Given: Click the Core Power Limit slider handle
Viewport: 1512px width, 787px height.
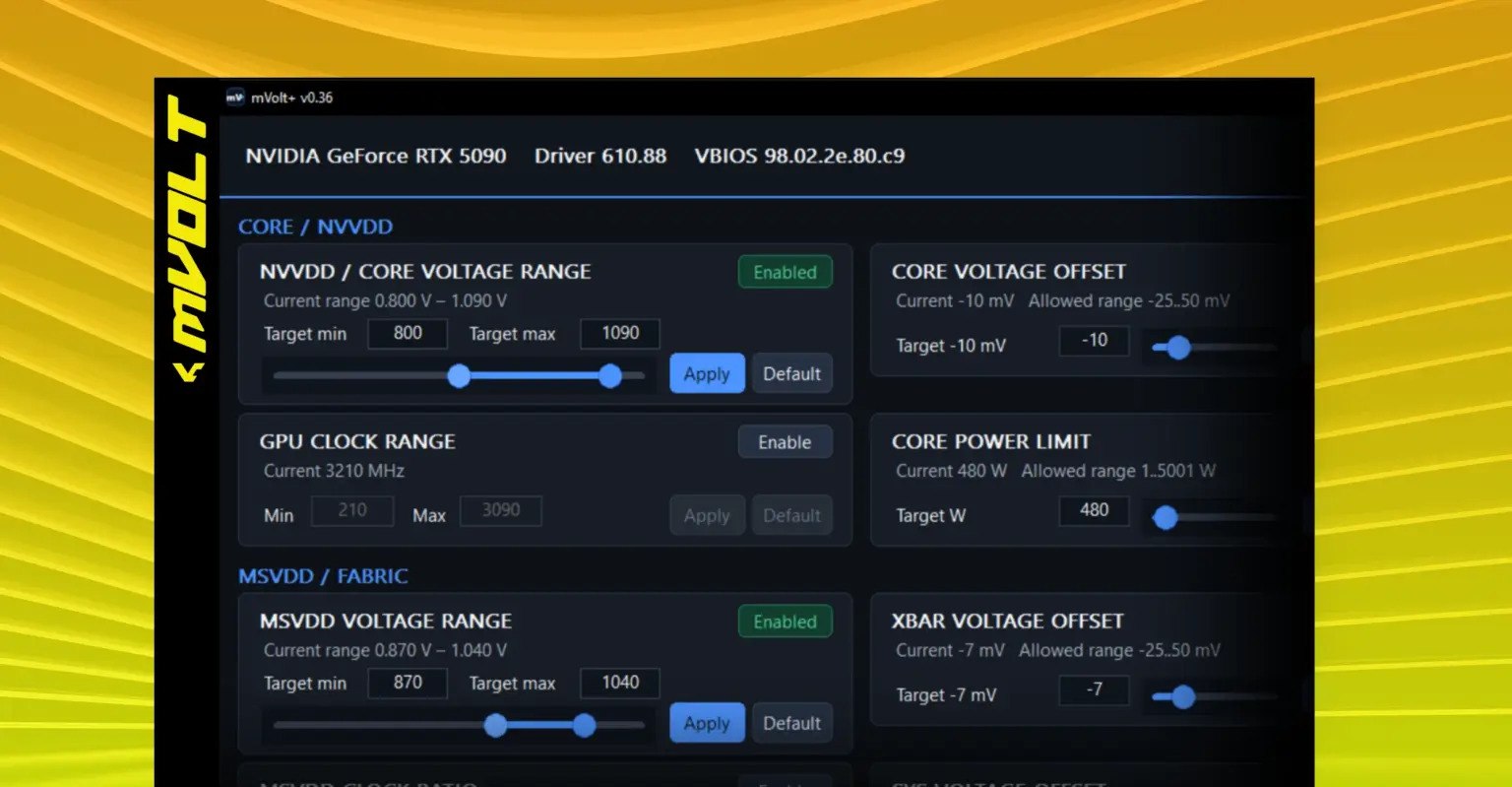Looking at the screenshot, I should [1165, 518].
